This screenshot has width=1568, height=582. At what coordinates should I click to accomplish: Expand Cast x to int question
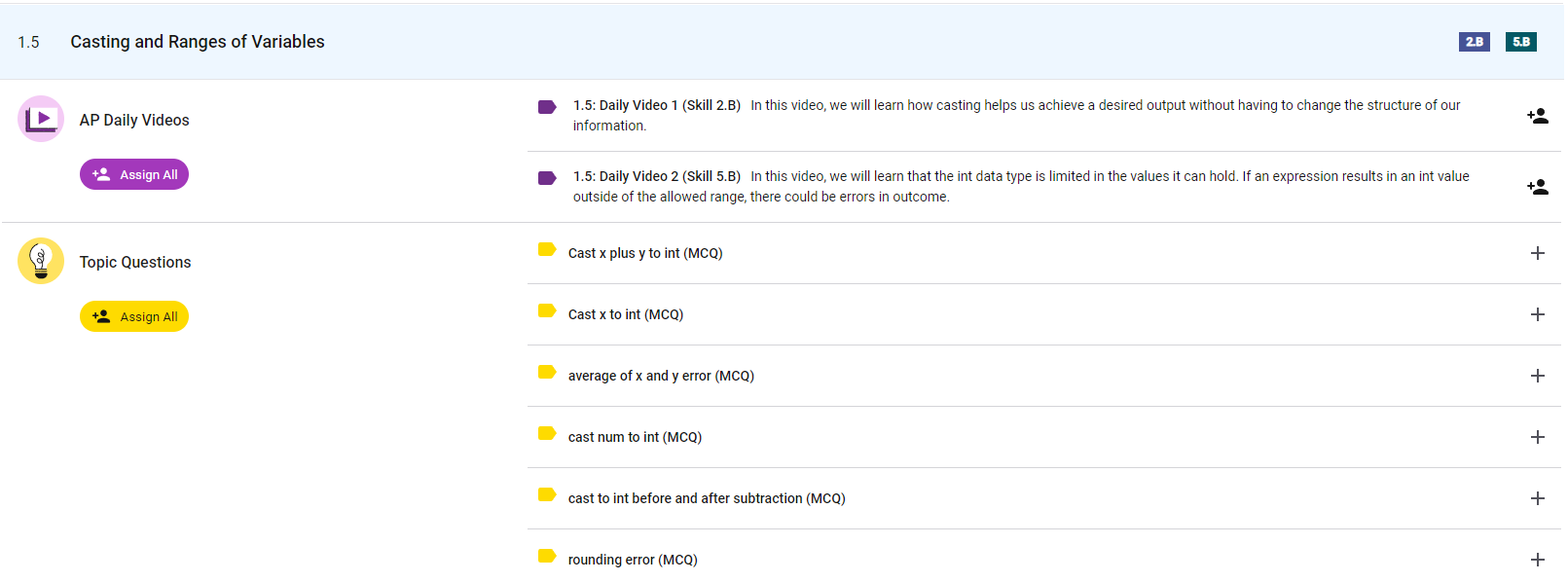[x=1537, y=314]
